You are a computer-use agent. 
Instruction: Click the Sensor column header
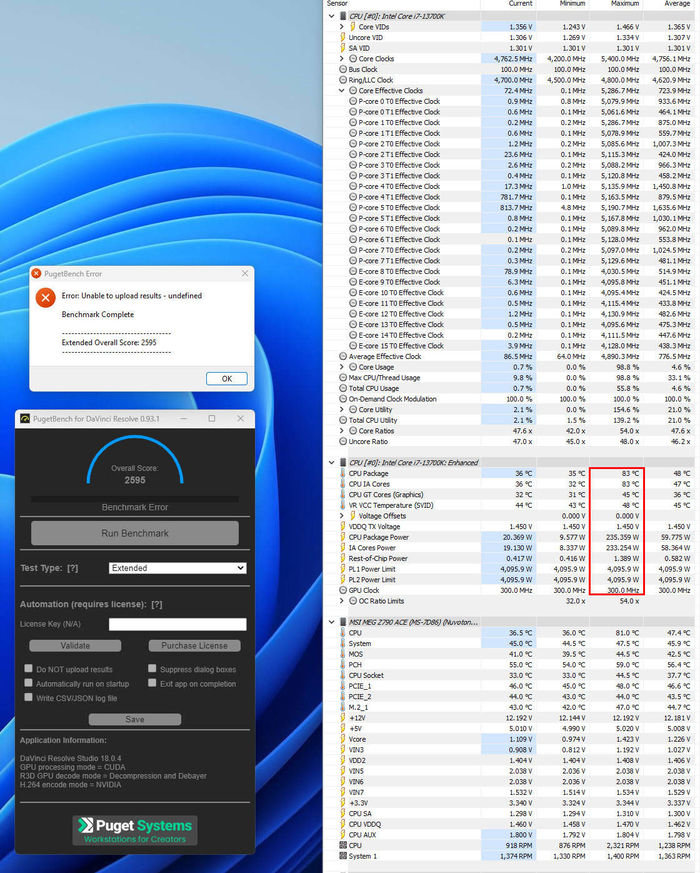pyautogui.click(x=337, y=3)
